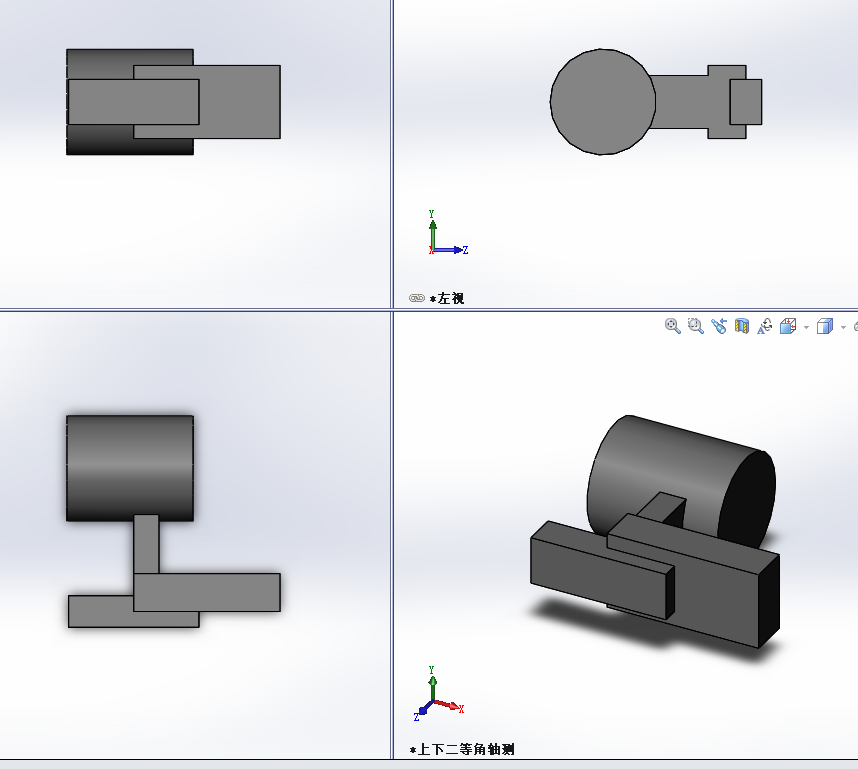The image size is (858, 769).
Task: Open the Dynamic Annotation Views tool
Action: tap(764, 326)
